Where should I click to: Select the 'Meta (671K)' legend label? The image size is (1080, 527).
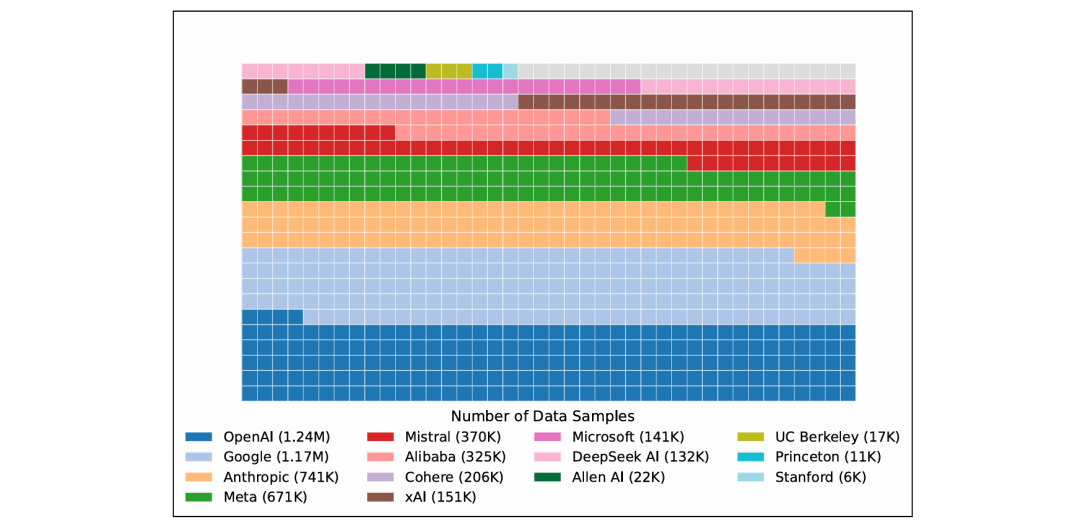click(x=265, y=495)
